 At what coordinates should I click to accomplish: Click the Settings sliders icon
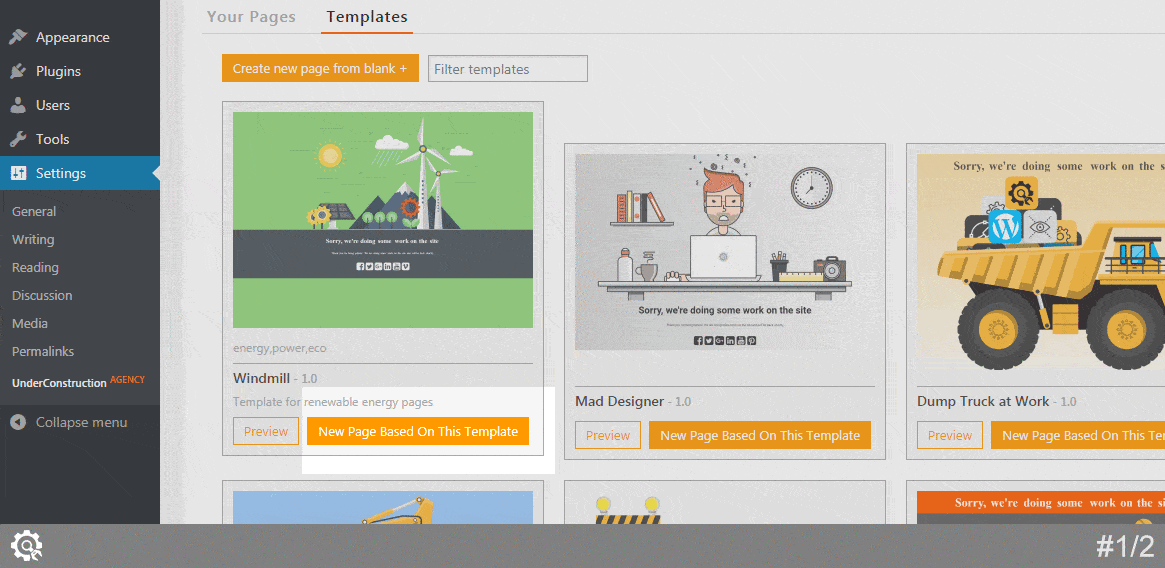(18, 173)
